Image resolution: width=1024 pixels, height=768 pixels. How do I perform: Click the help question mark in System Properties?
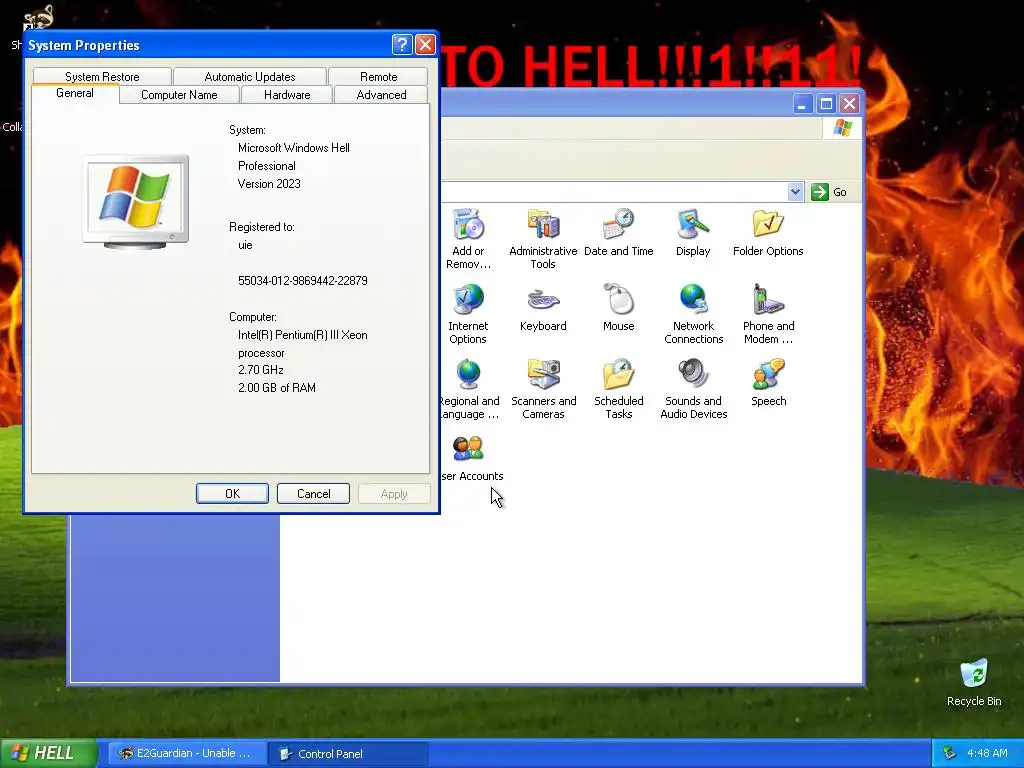pos(402,45)
